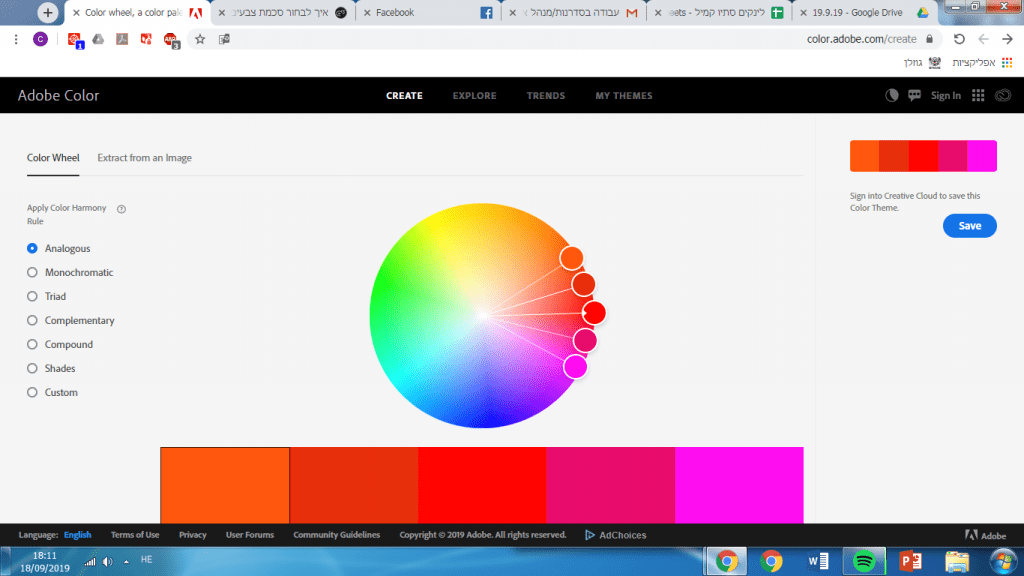The image size is (1024, 576).
Task: Open the Adobe apps grid icon
Action: pyautogui.click(x=978, y=95)
